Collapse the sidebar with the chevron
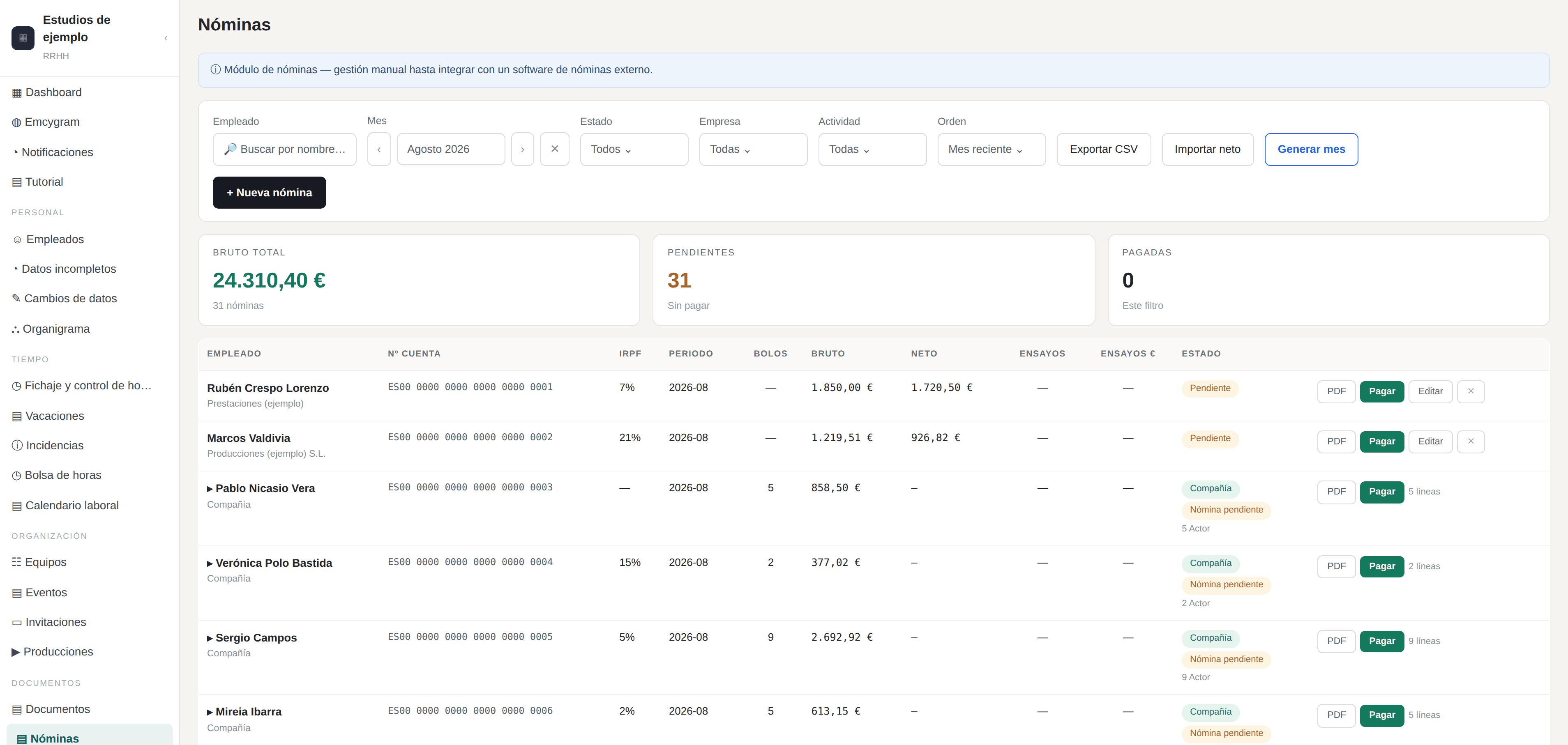1568x745 pixels. click(166, 38)
